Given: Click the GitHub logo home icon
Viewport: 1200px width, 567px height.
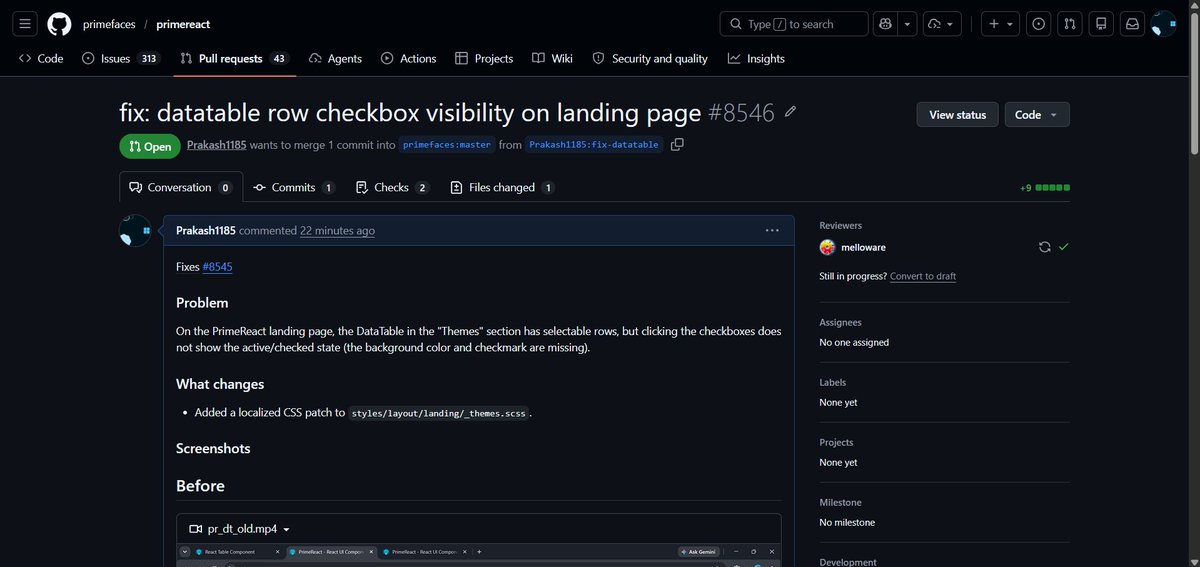Looking at the screenshot, I should pyautogui.click(x=59, y=23).
